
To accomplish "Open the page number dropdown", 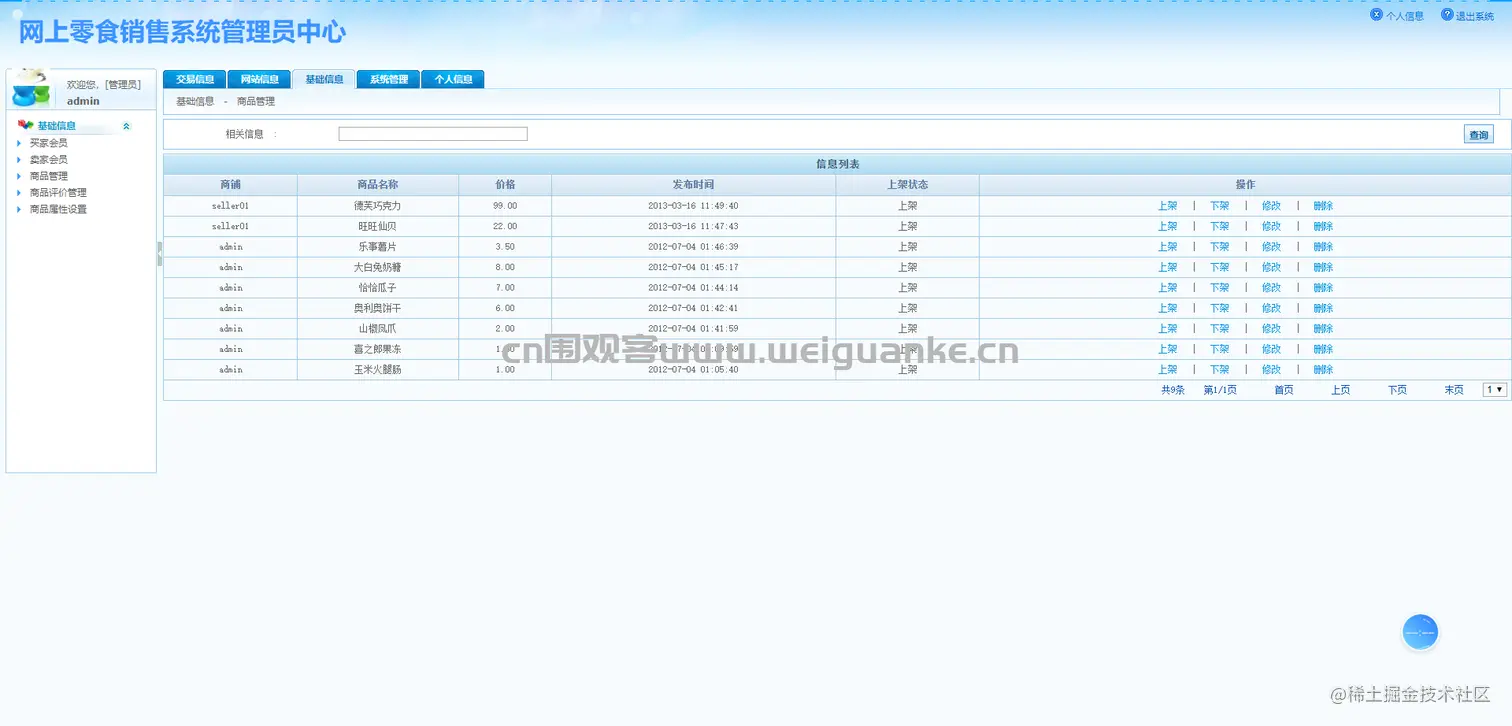I will click(1494, 390).
